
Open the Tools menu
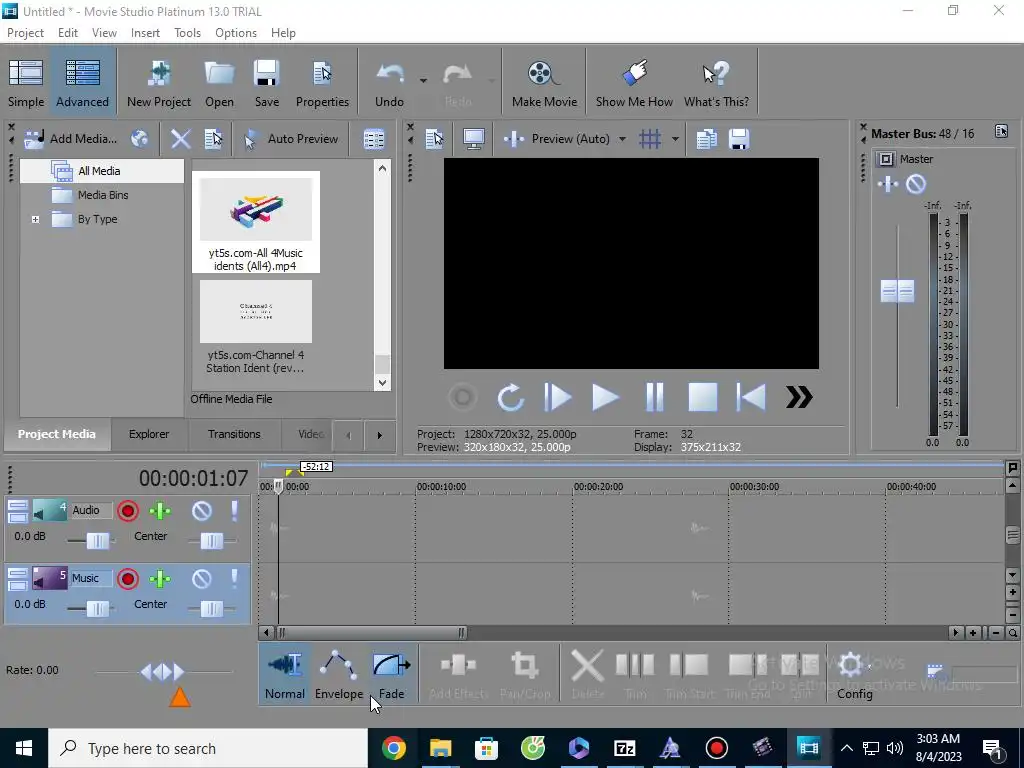click(x=187, y=33)
